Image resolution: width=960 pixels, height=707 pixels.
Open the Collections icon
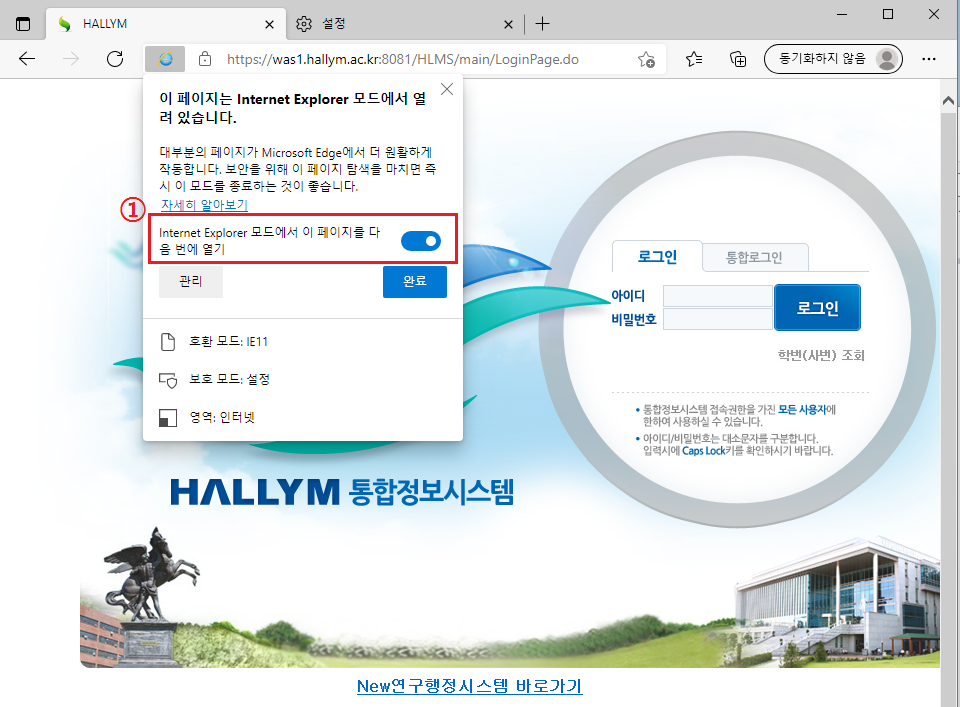(738, 59)
